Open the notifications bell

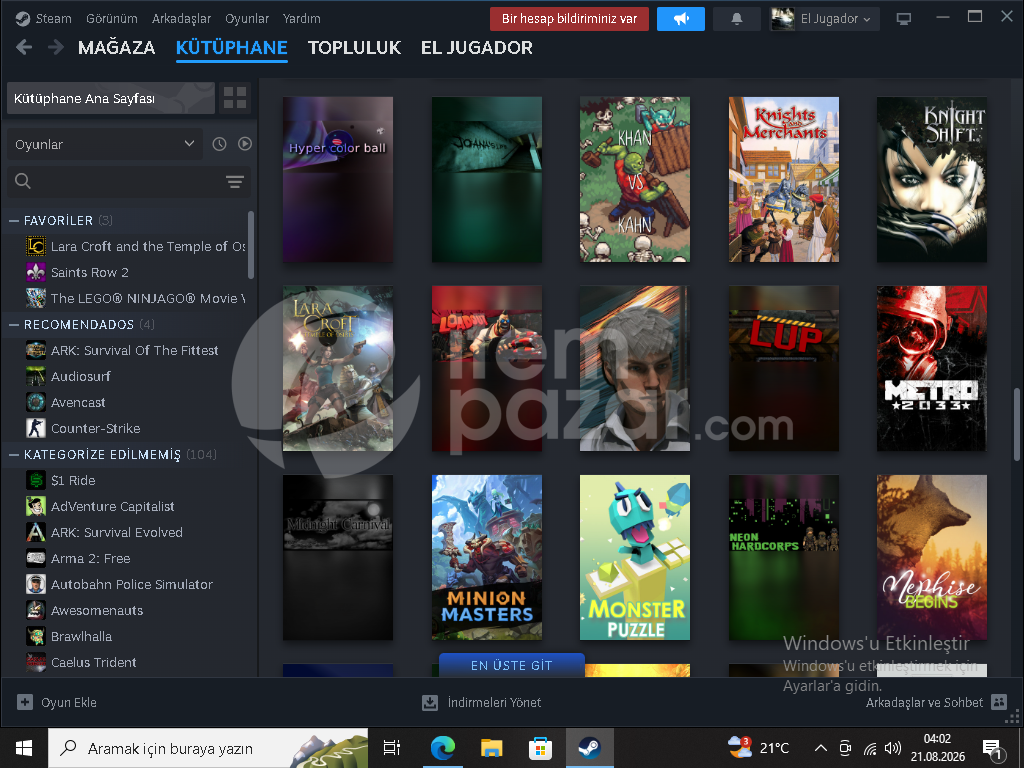point(737,19)
